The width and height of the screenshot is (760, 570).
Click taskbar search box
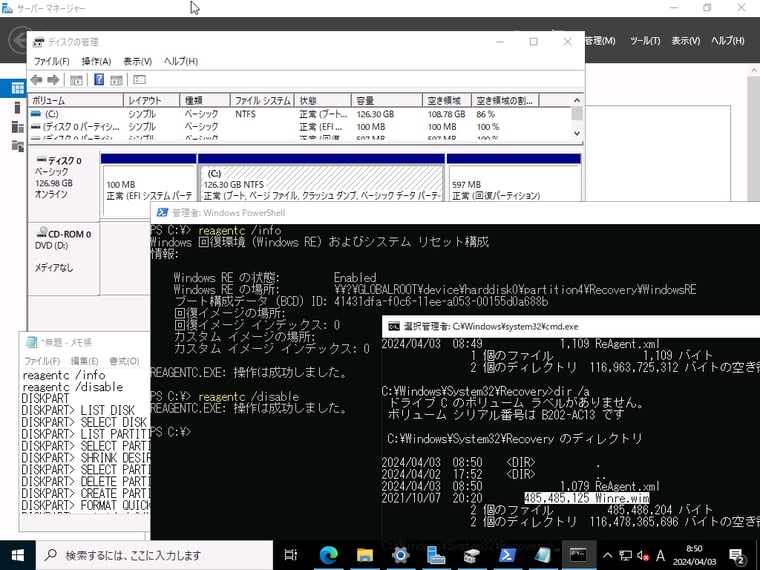tap(155, 555)
